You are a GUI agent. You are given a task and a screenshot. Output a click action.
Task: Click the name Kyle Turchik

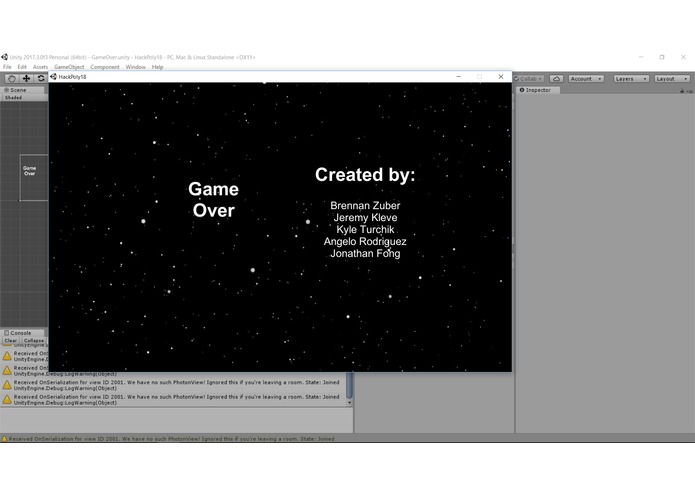(x=365, y=229)
